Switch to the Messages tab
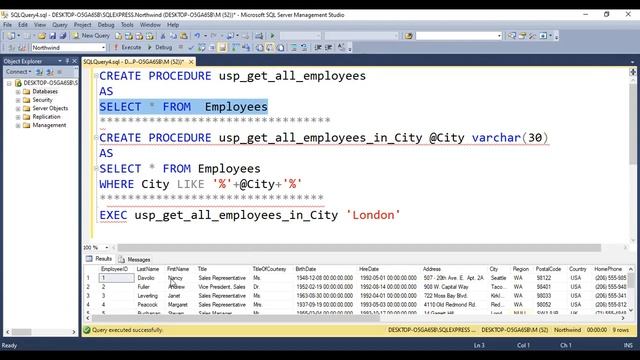The width and height of the screenshot is (640, 360). (x=134, y=260)
